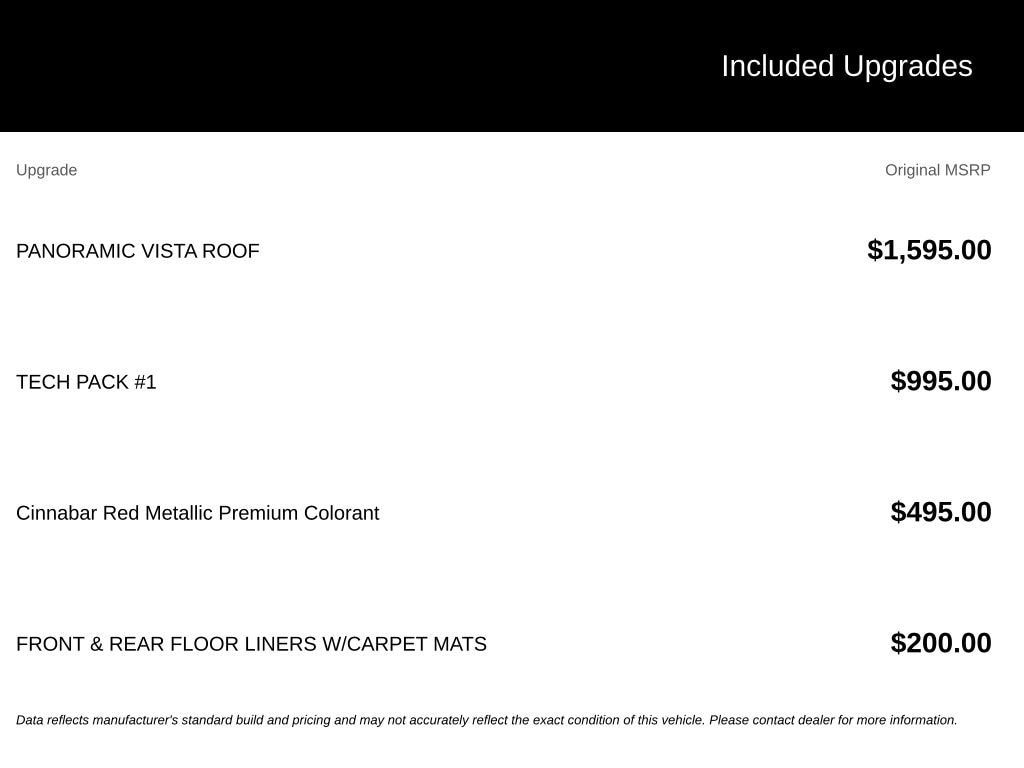
Task: Click the word MSRP in column header
Action: click(967, 170)
